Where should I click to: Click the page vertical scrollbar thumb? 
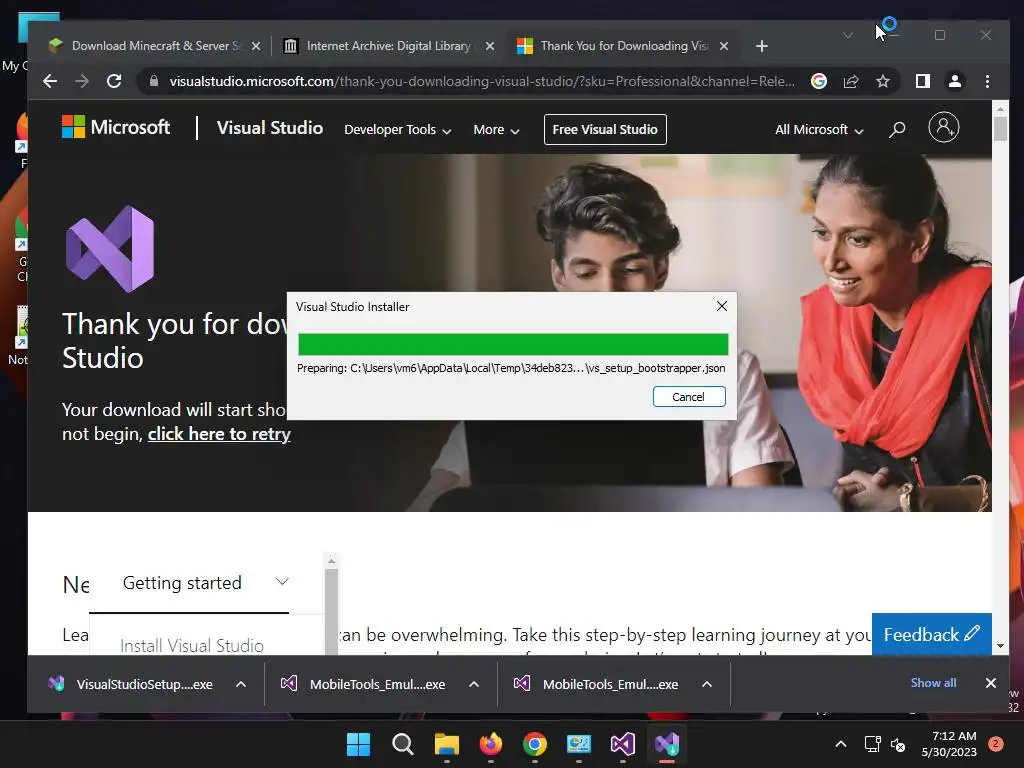pos(1000,127)
